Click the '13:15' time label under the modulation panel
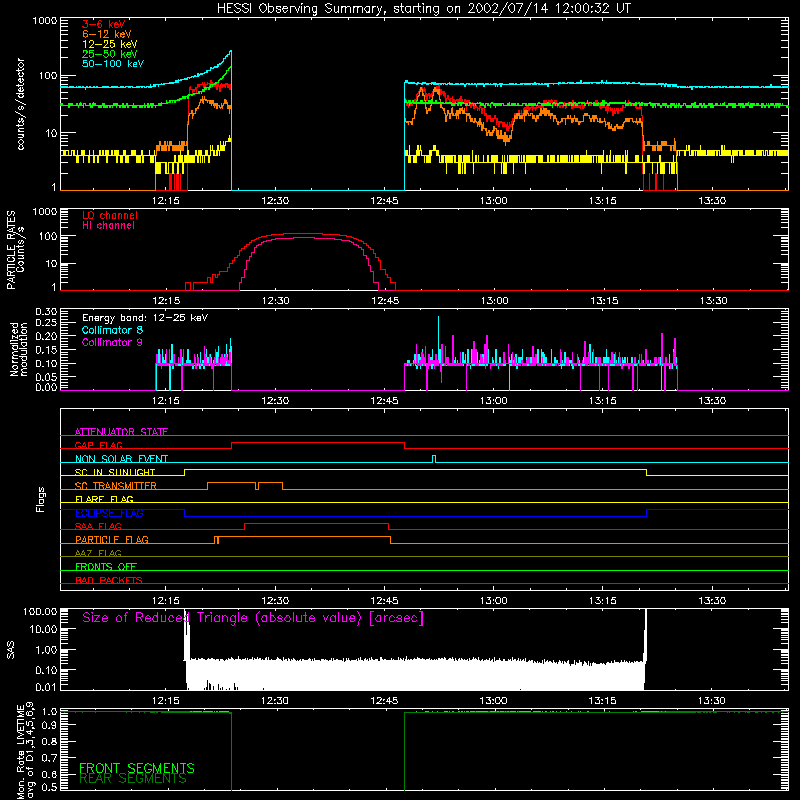The width and height of the screenshot is (800, 800). coord(603,401)
